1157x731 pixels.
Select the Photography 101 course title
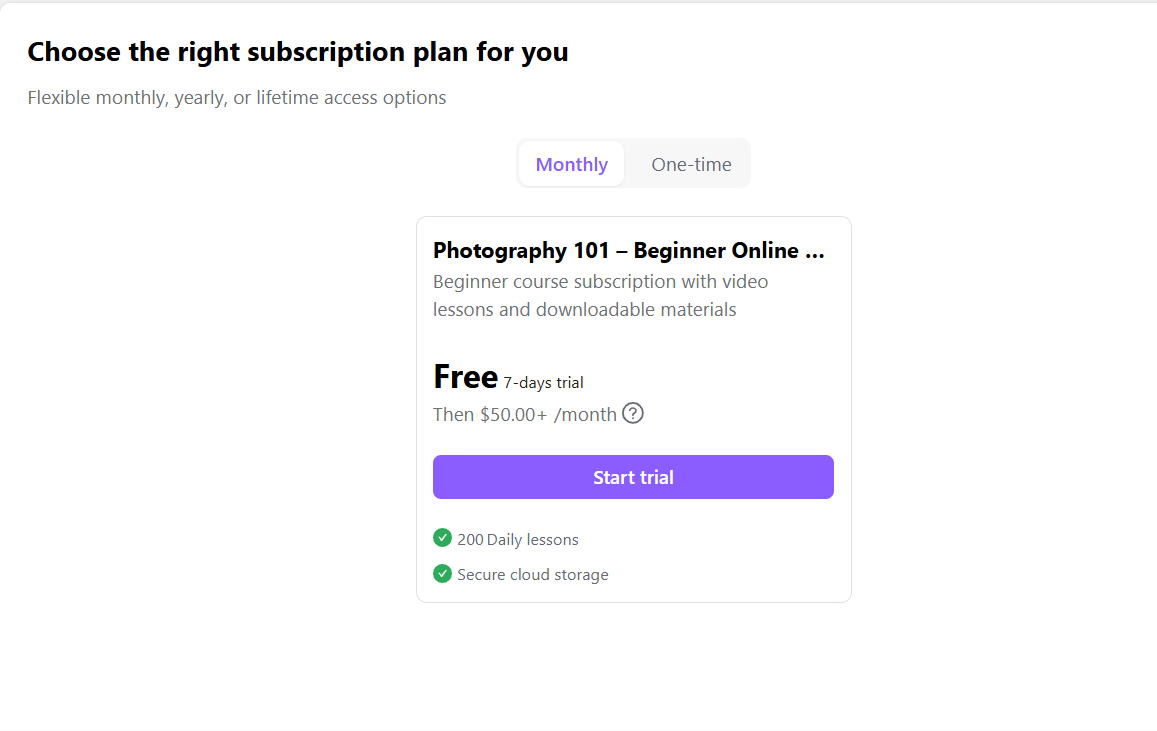coord(629,251)
